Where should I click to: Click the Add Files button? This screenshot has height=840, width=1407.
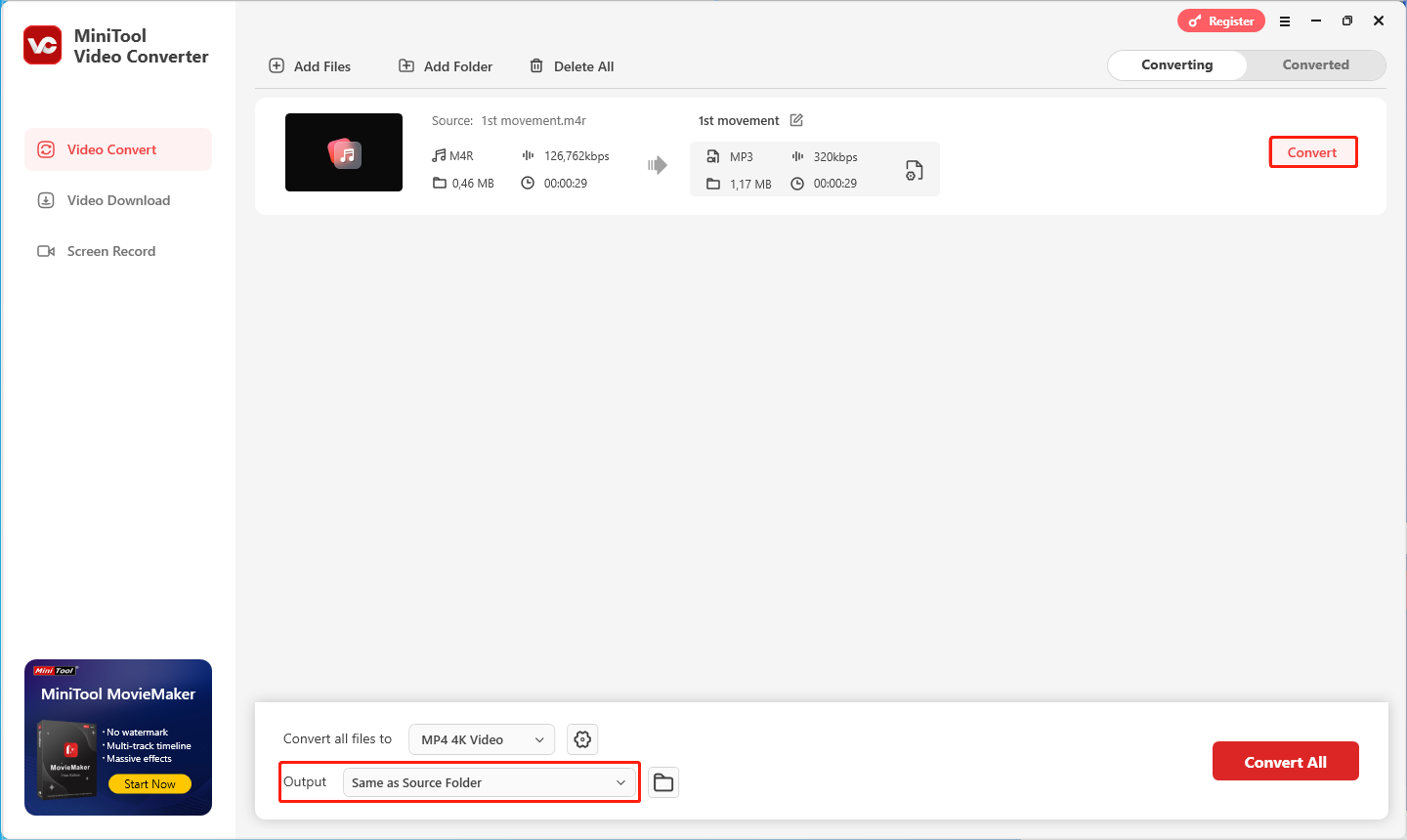tap(310, 66)
